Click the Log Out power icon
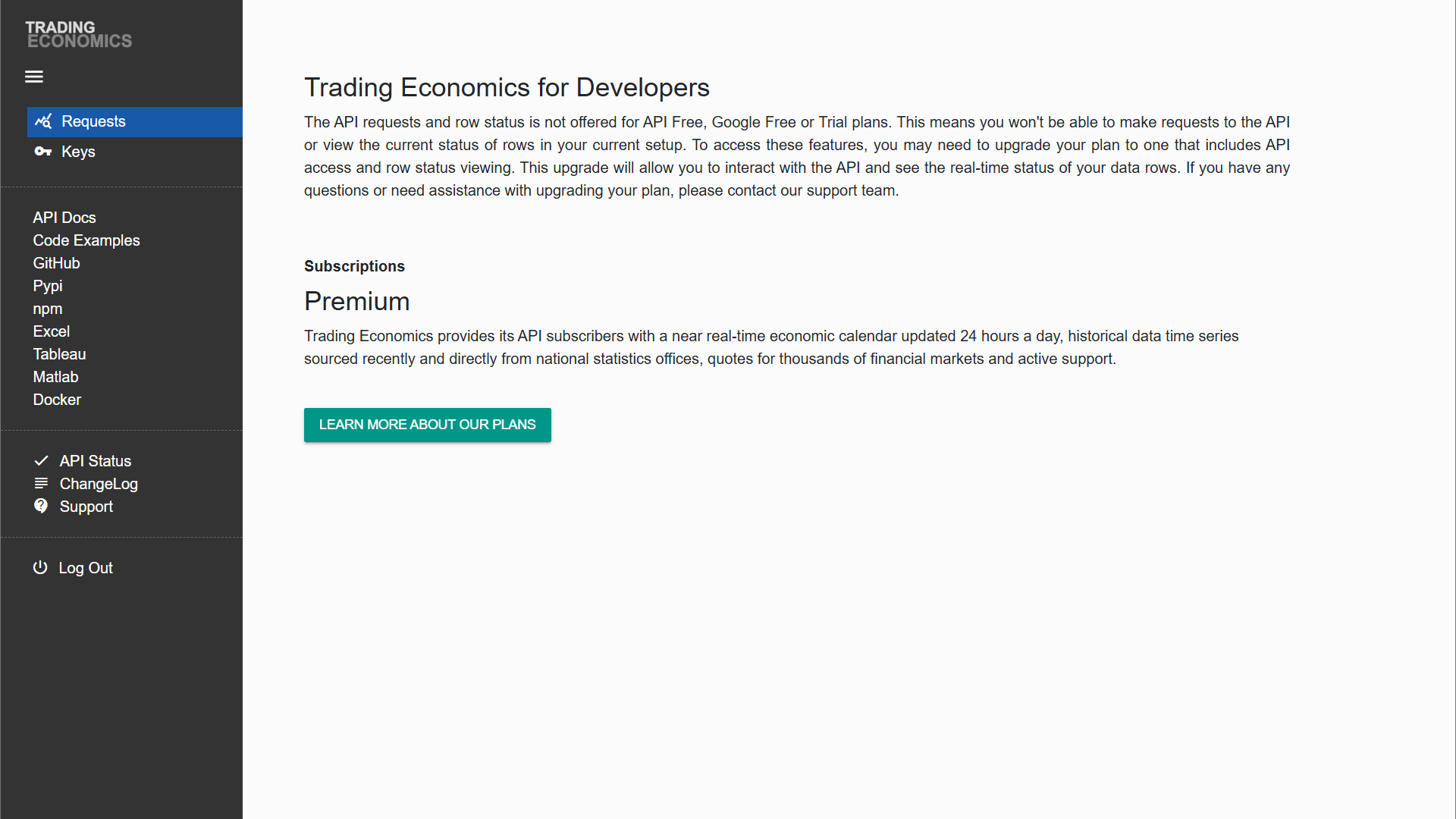The image size is (1456, 819). 40,567
